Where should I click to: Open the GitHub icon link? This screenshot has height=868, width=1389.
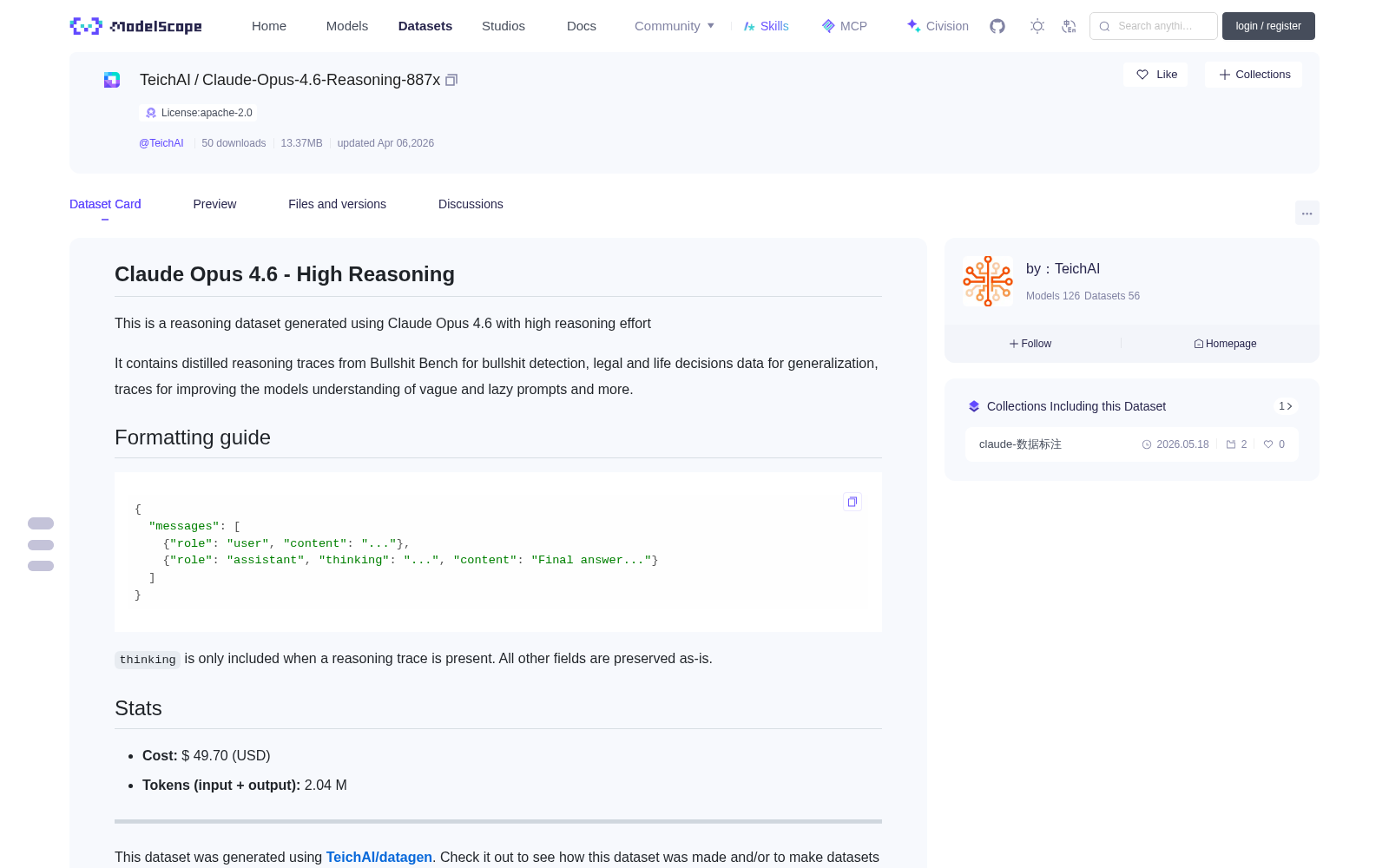point(997,26)
